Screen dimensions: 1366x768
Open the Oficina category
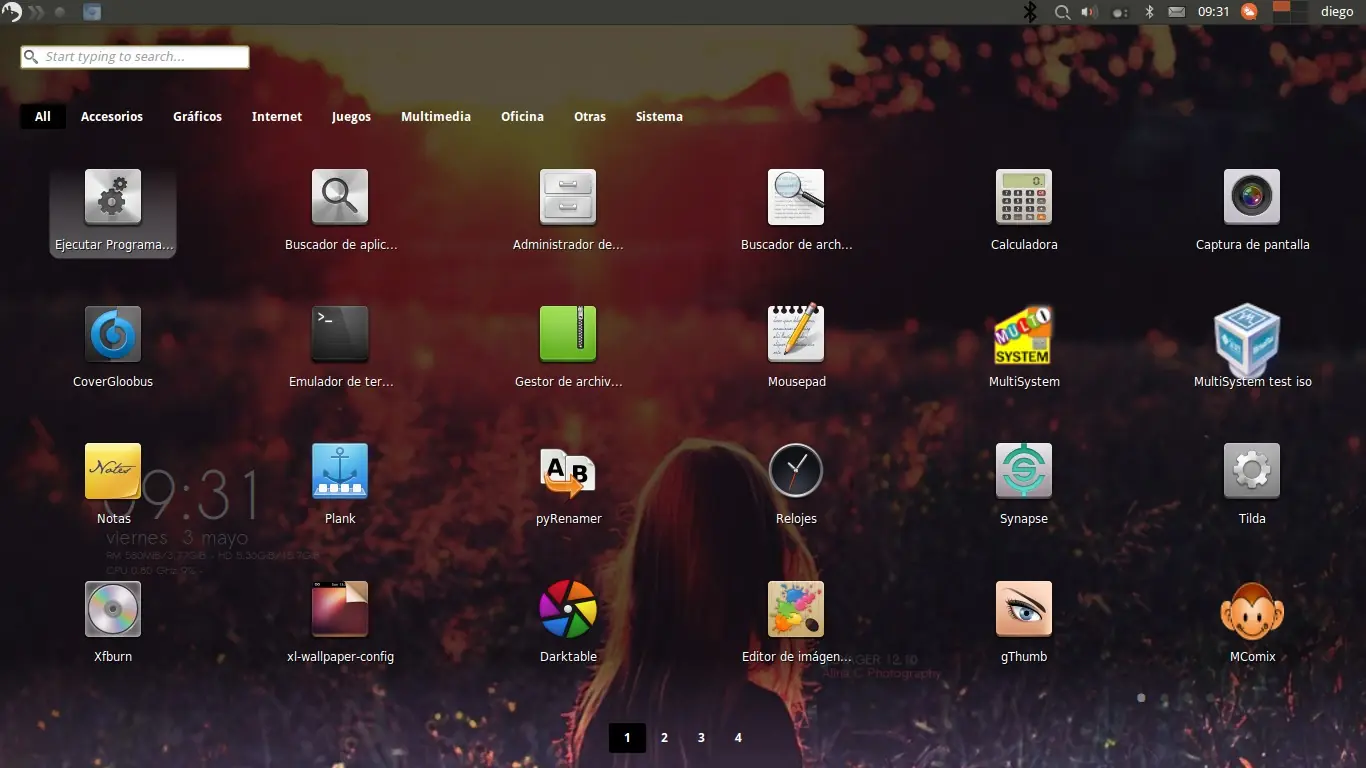522,117
